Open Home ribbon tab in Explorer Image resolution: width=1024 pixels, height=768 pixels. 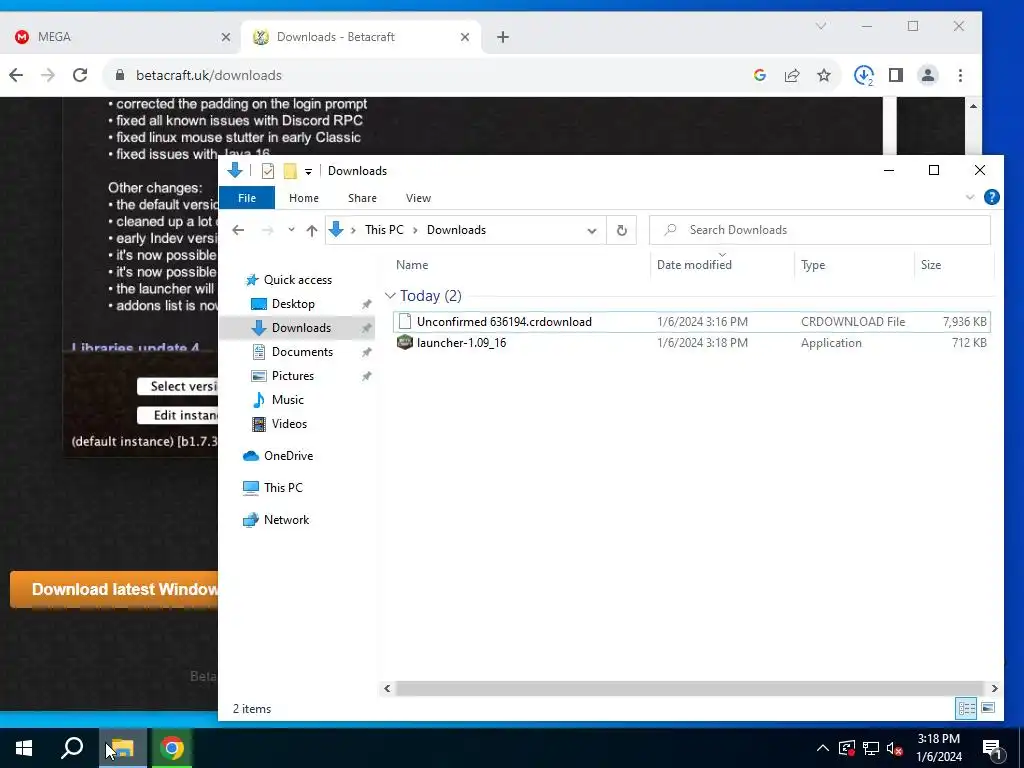click(x=304, y=198)
